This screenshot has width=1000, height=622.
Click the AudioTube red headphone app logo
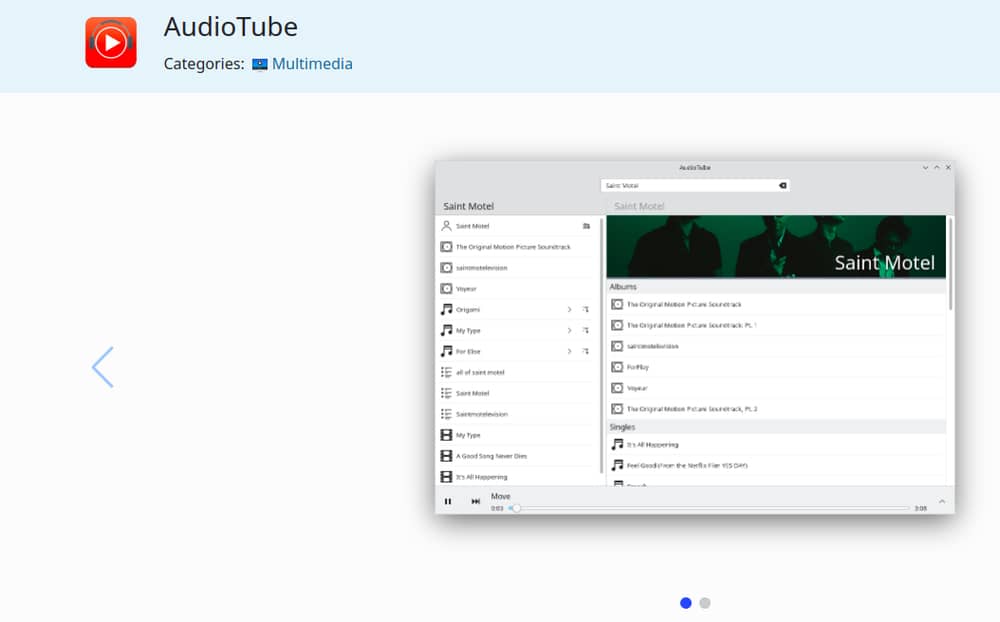111,43
